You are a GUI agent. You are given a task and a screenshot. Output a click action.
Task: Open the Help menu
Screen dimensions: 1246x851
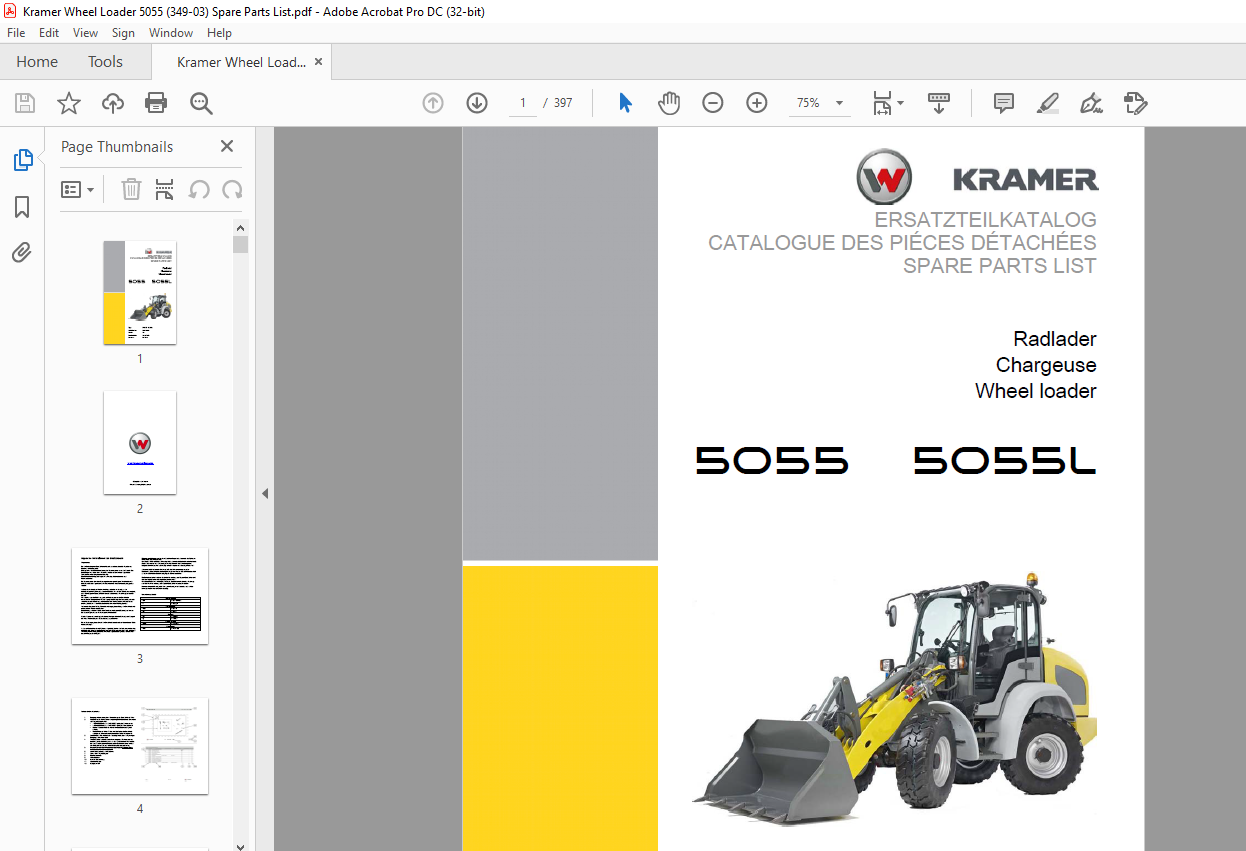point(219,33)
